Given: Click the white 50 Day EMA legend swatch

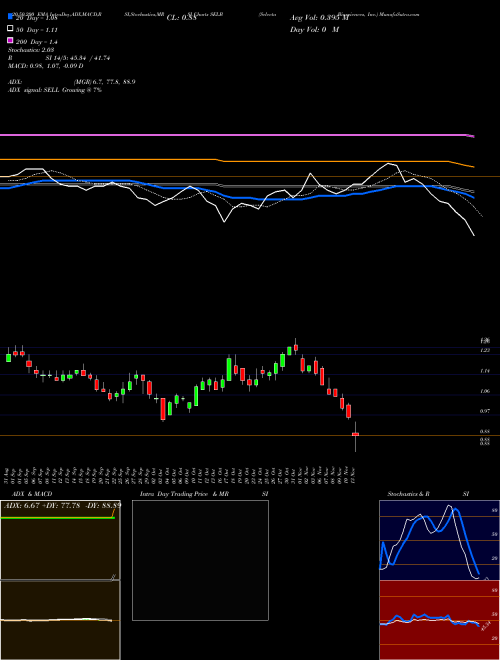Looking at the screenshot, I should pyautogui.click(x=10, y=29).
